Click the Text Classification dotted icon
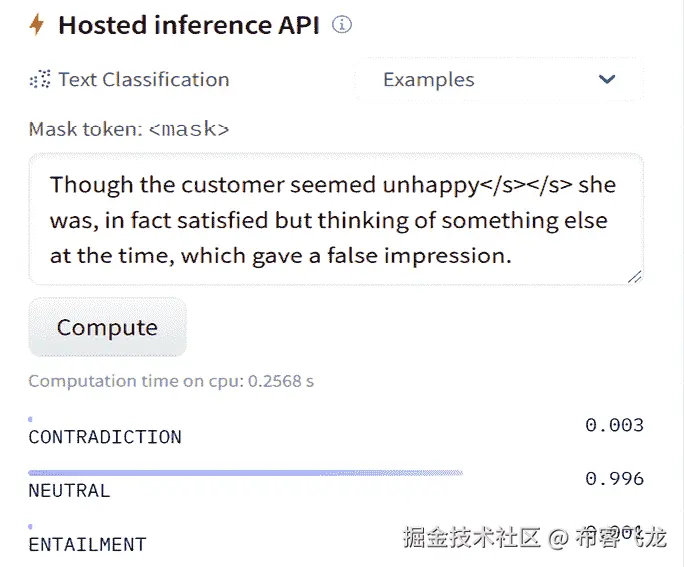 click(40, 80)
